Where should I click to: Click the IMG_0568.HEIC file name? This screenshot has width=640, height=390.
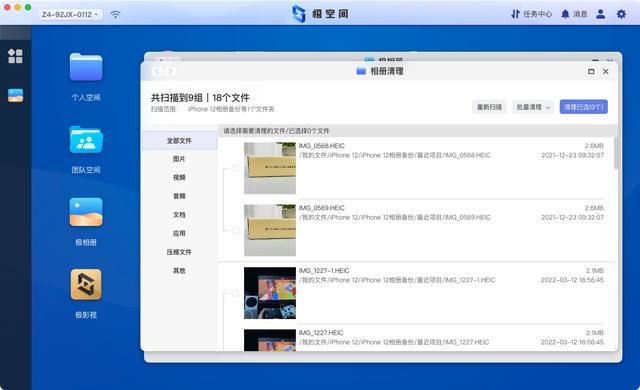click(322, 146)
